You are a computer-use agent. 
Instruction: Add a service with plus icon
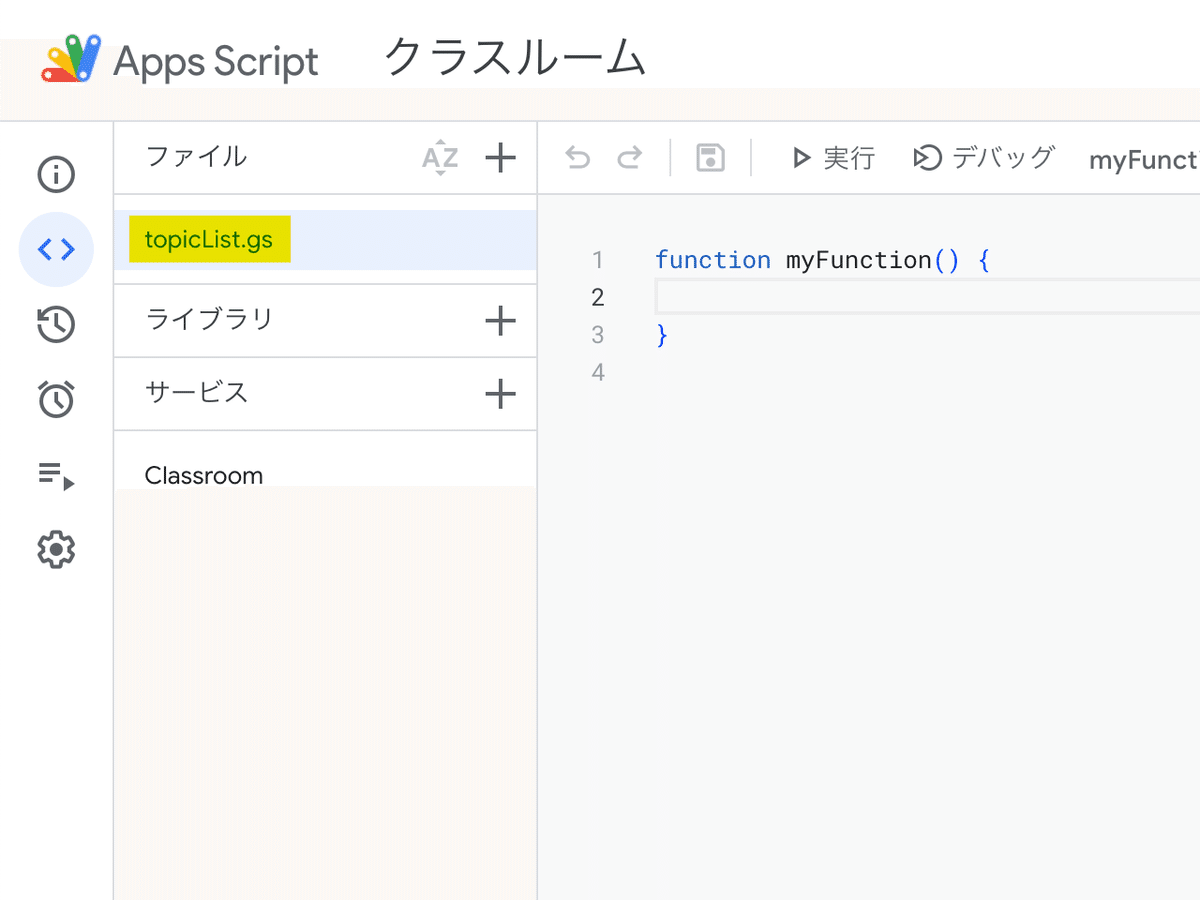(500, 394)
